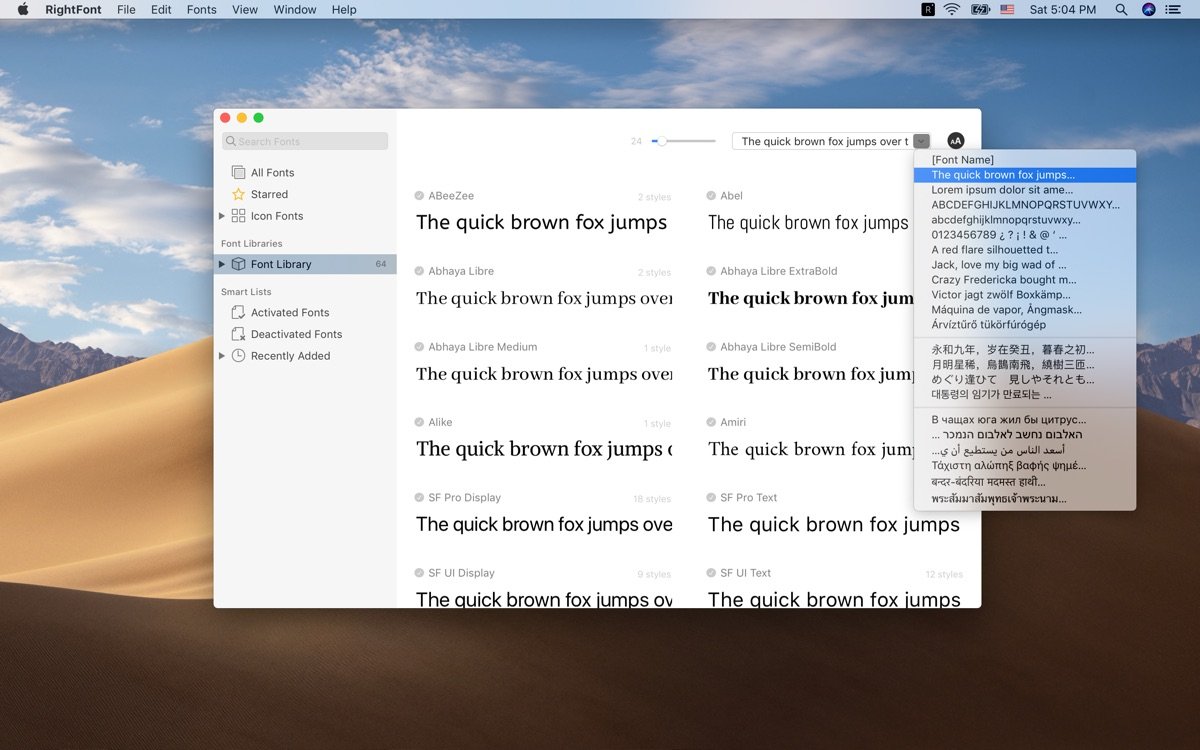Click the Search Fonts field

[x=305, y=141]
